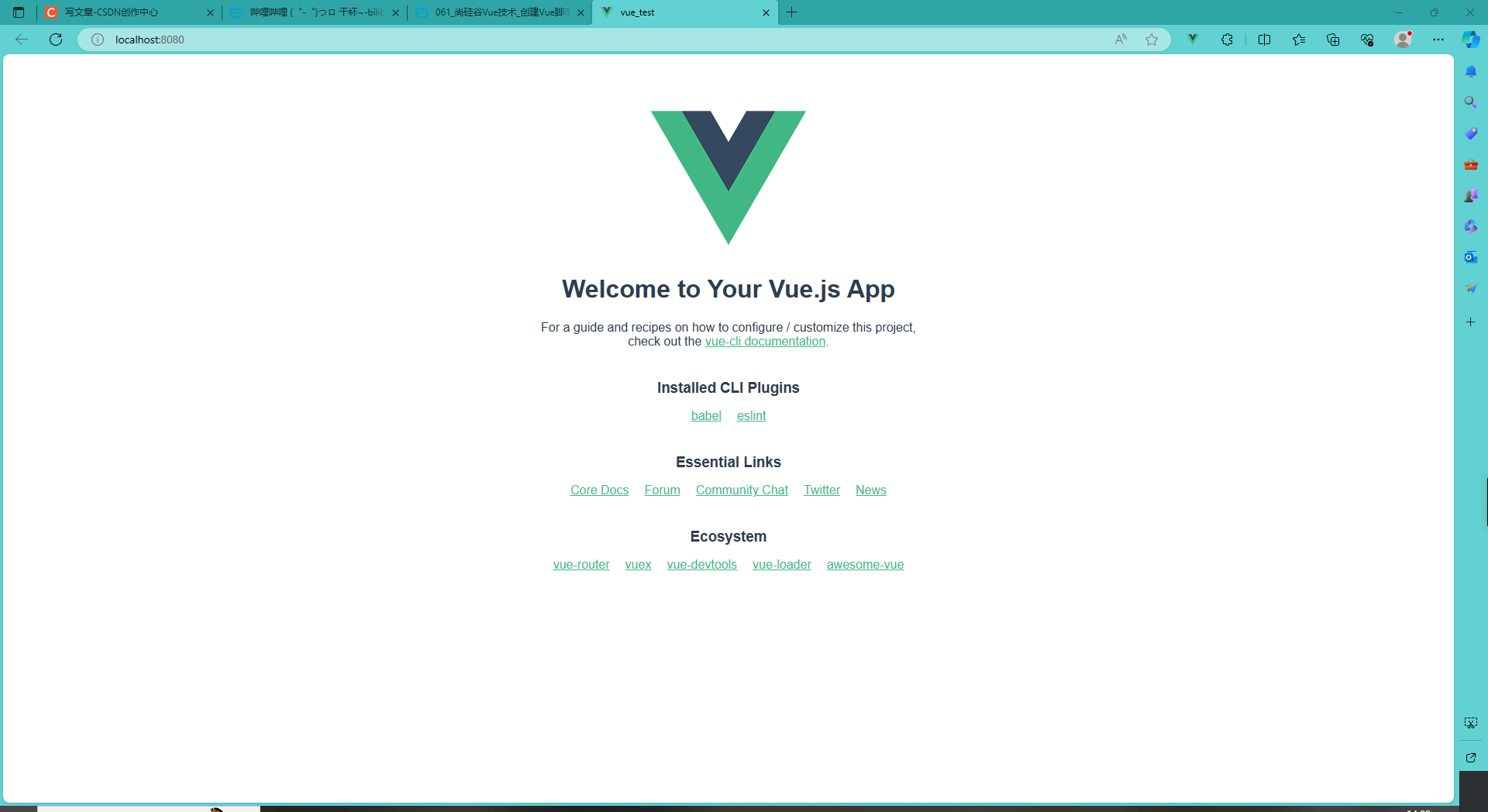Screen dimensions: 1488x812
Task: Open the vue-devtools link
Action: click(x=701, y=565)
